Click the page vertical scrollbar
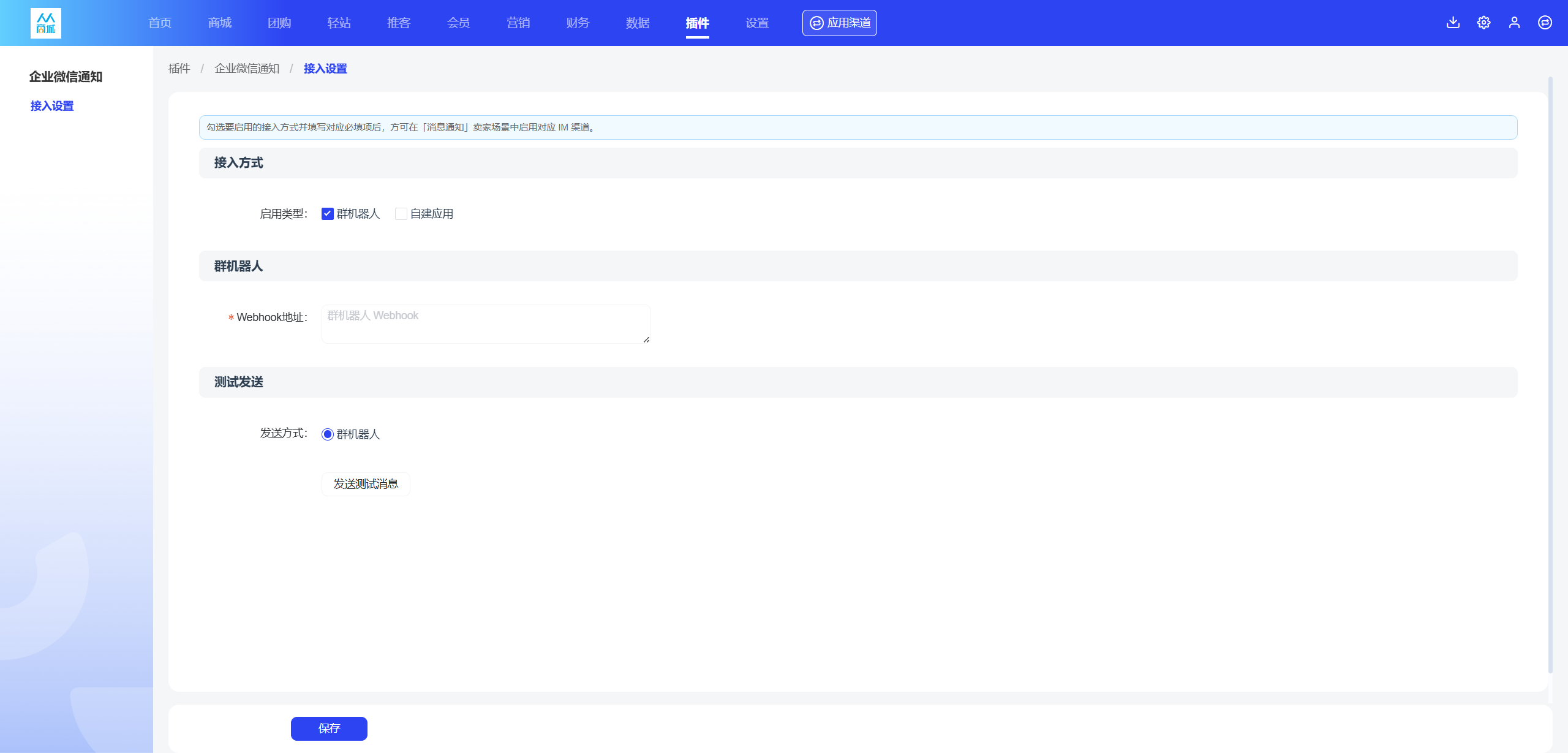 (1550, 375)
